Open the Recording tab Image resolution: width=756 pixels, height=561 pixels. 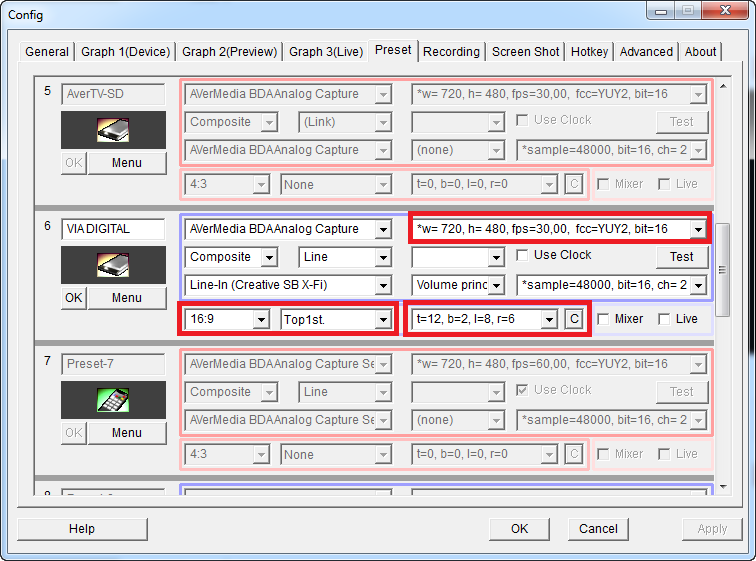(x=451, y=52)
